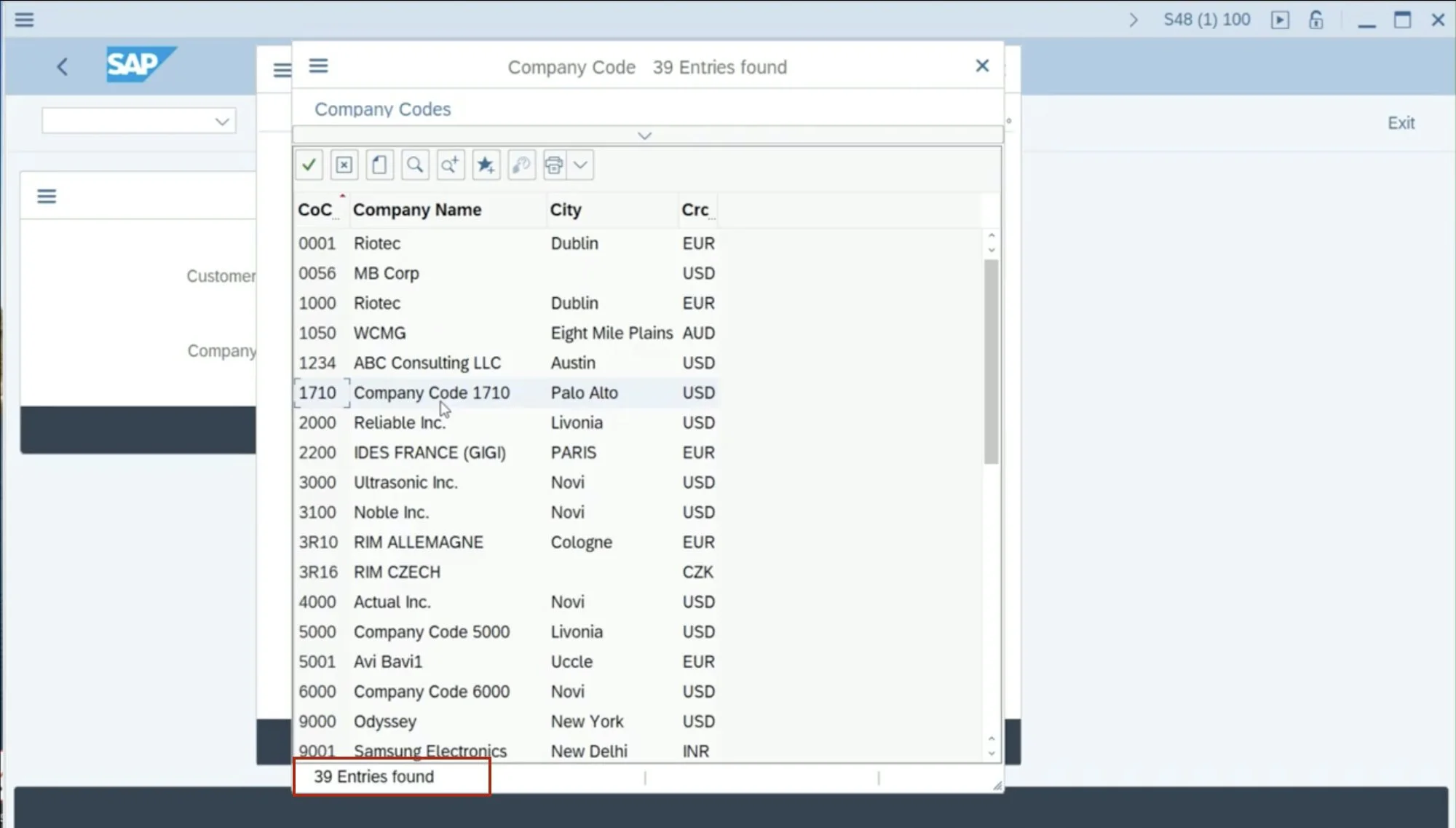This screenshot has height=828, width=1456.
Task: Select company code 1000 Riotec
Action: click(506, 303)
